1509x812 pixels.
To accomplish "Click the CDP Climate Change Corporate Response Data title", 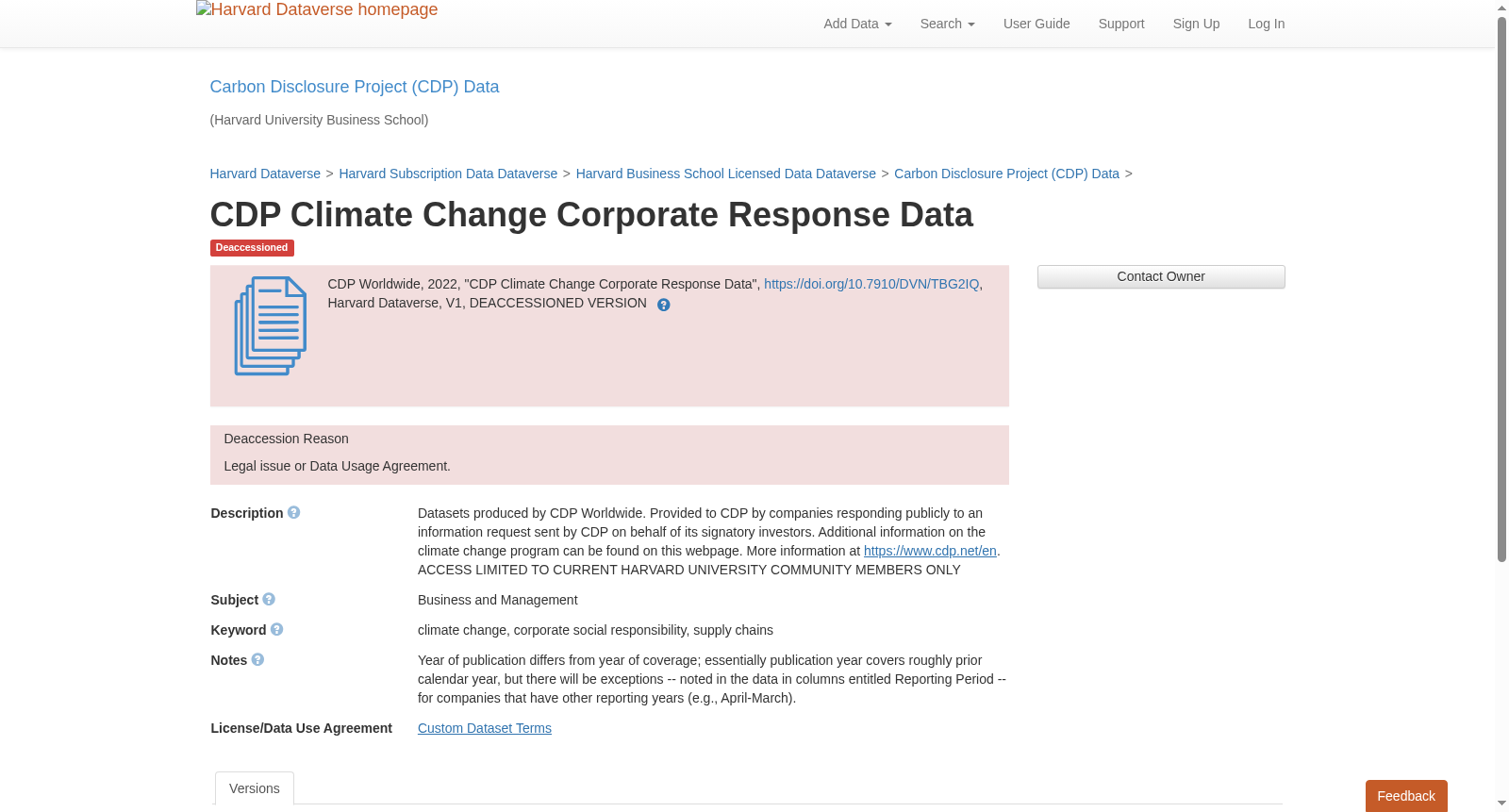I will coord(591,215).
